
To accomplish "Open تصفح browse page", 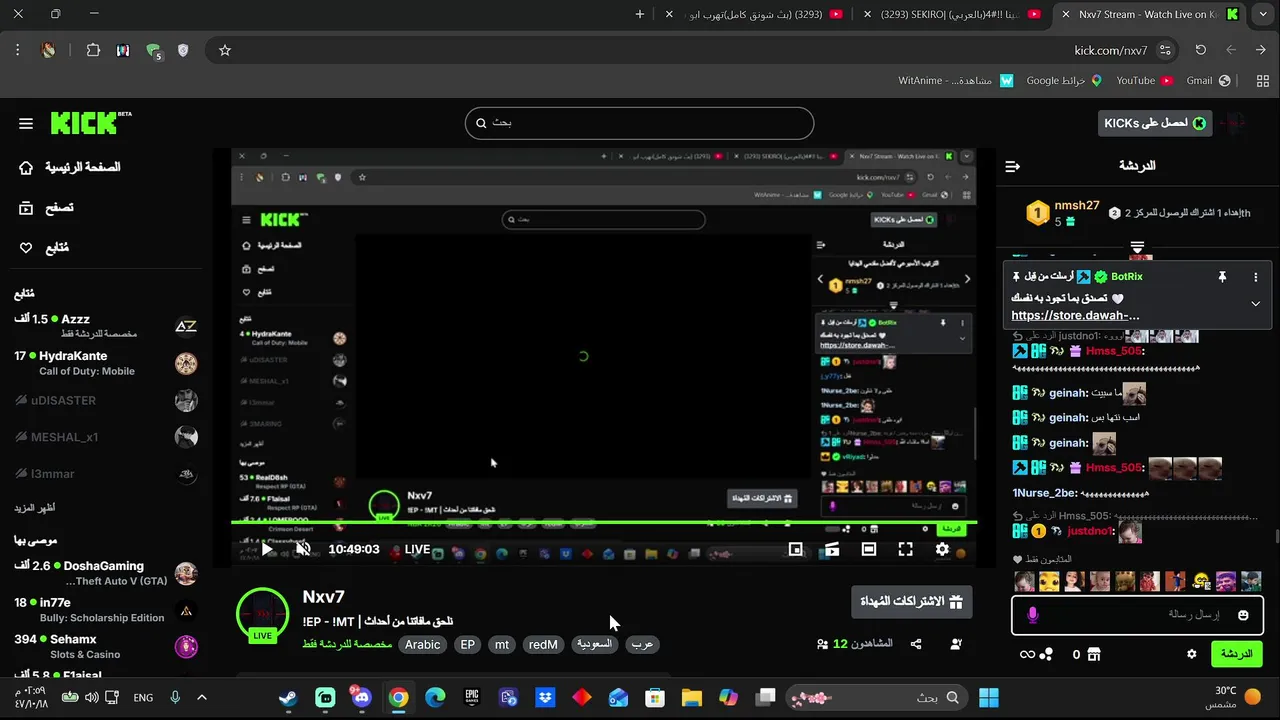I will (x=46, y=208).
